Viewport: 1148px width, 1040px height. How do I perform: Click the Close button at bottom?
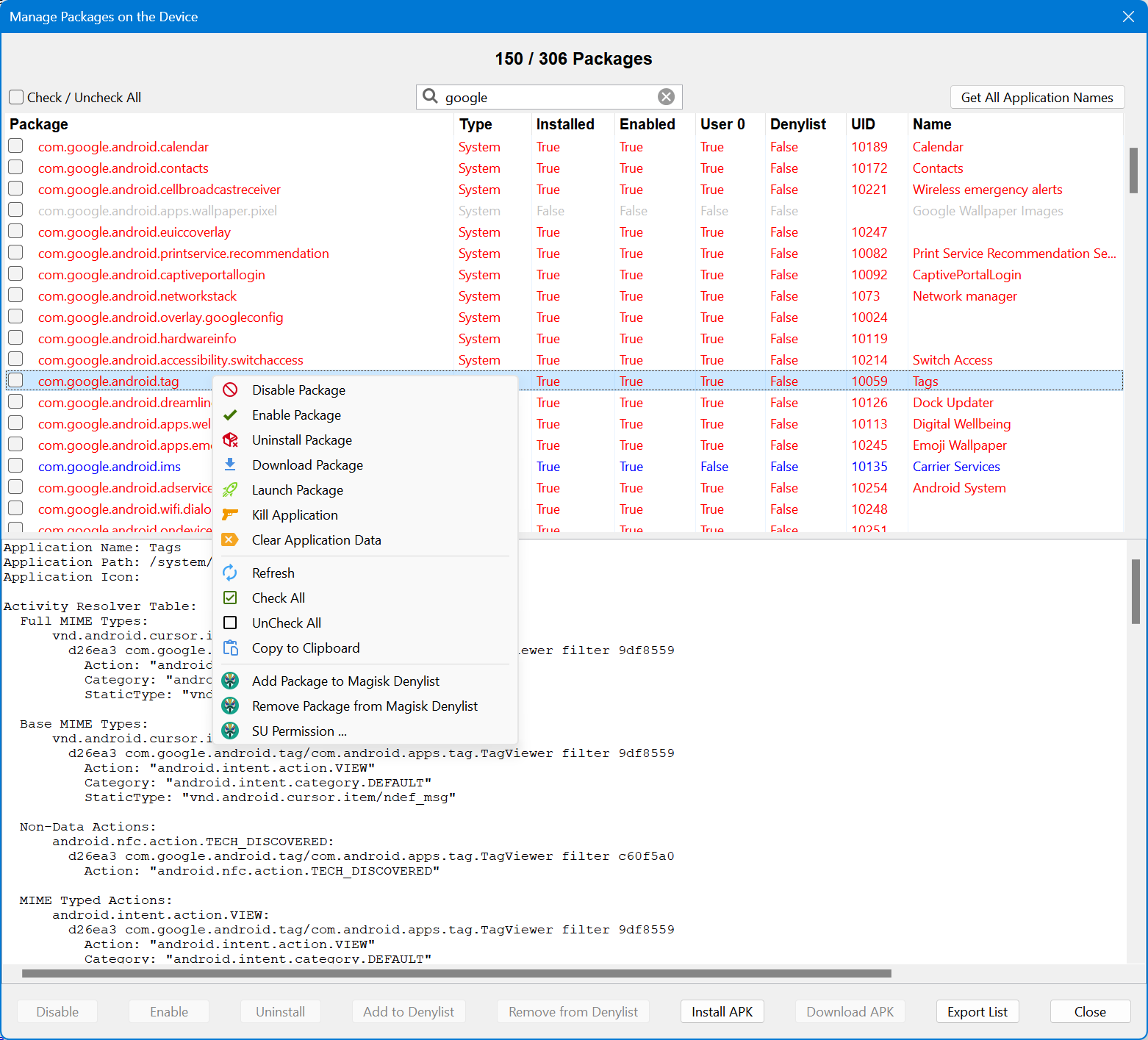click(x=1090, y=1012)
